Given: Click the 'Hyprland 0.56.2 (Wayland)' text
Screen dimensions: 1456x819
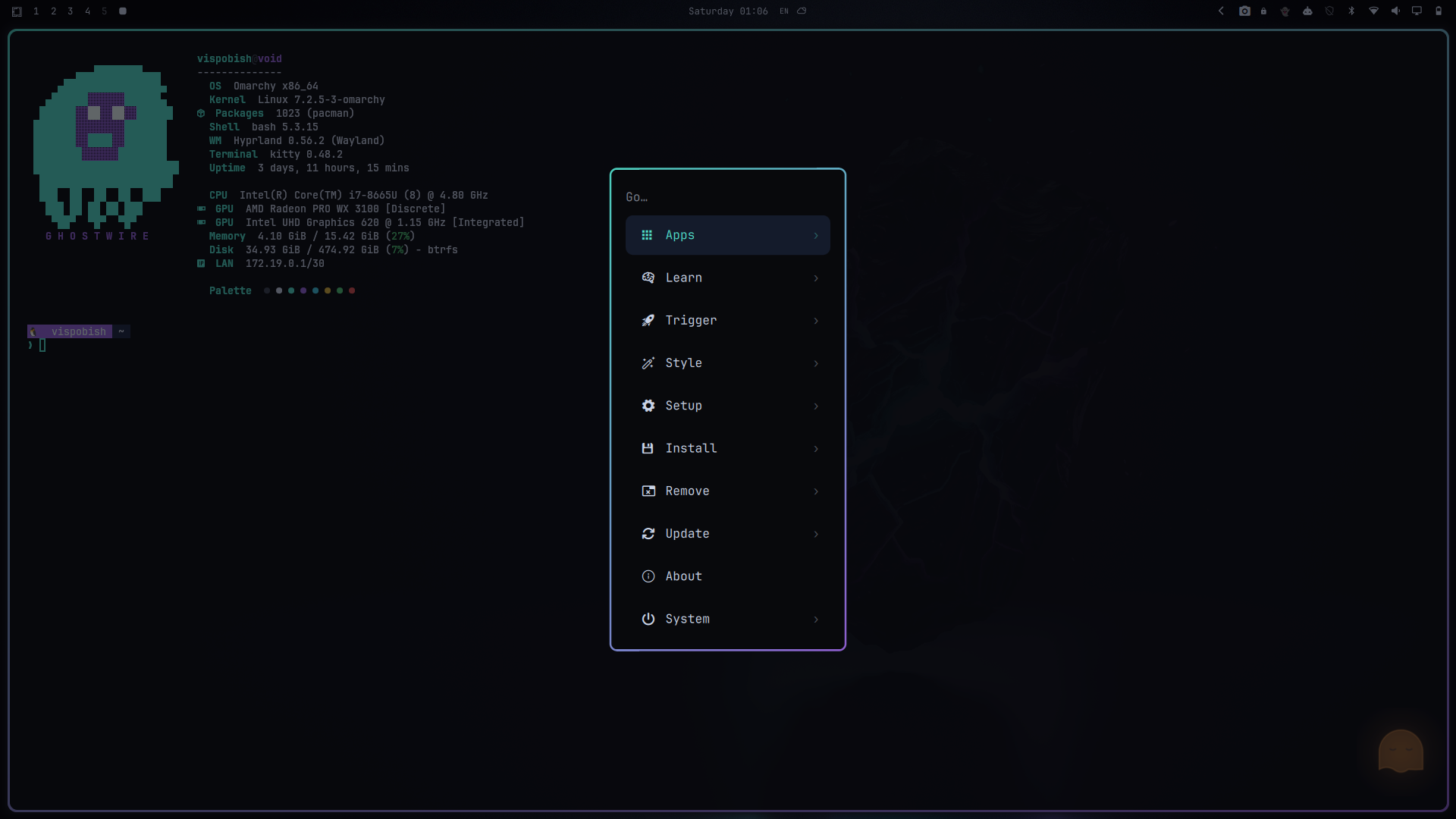Looking at the screenshot, I should [x=309, y=140].
